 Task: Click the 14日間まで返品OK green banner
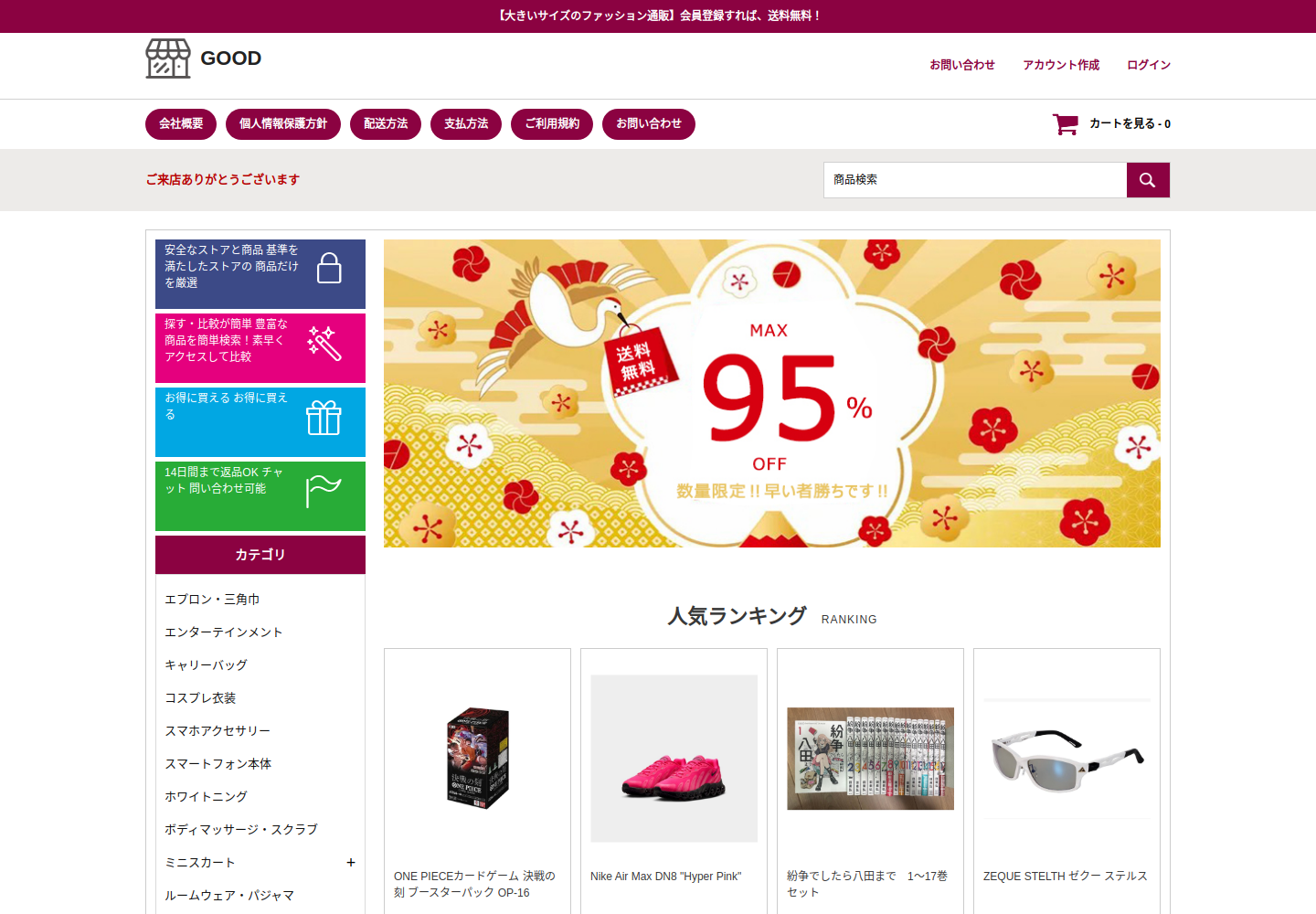pyautogui.click(x=260, y=496)
